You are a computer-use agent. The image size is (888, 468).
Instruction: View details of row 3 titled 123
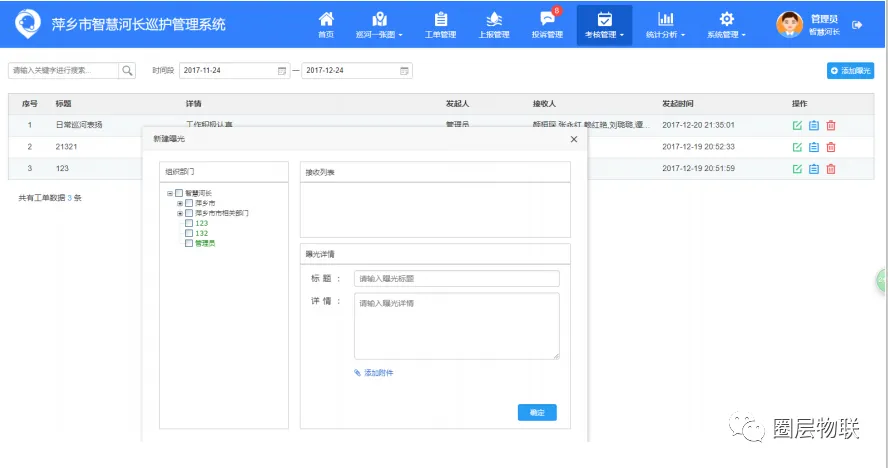[814, 169]
